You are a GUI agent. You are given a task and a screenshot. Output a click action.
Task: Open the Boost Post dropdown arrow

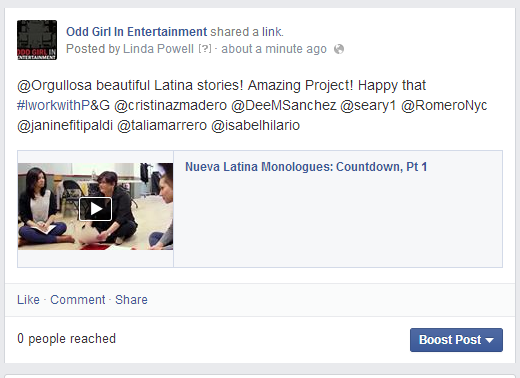pyautogui.click(x=489, y=340)
